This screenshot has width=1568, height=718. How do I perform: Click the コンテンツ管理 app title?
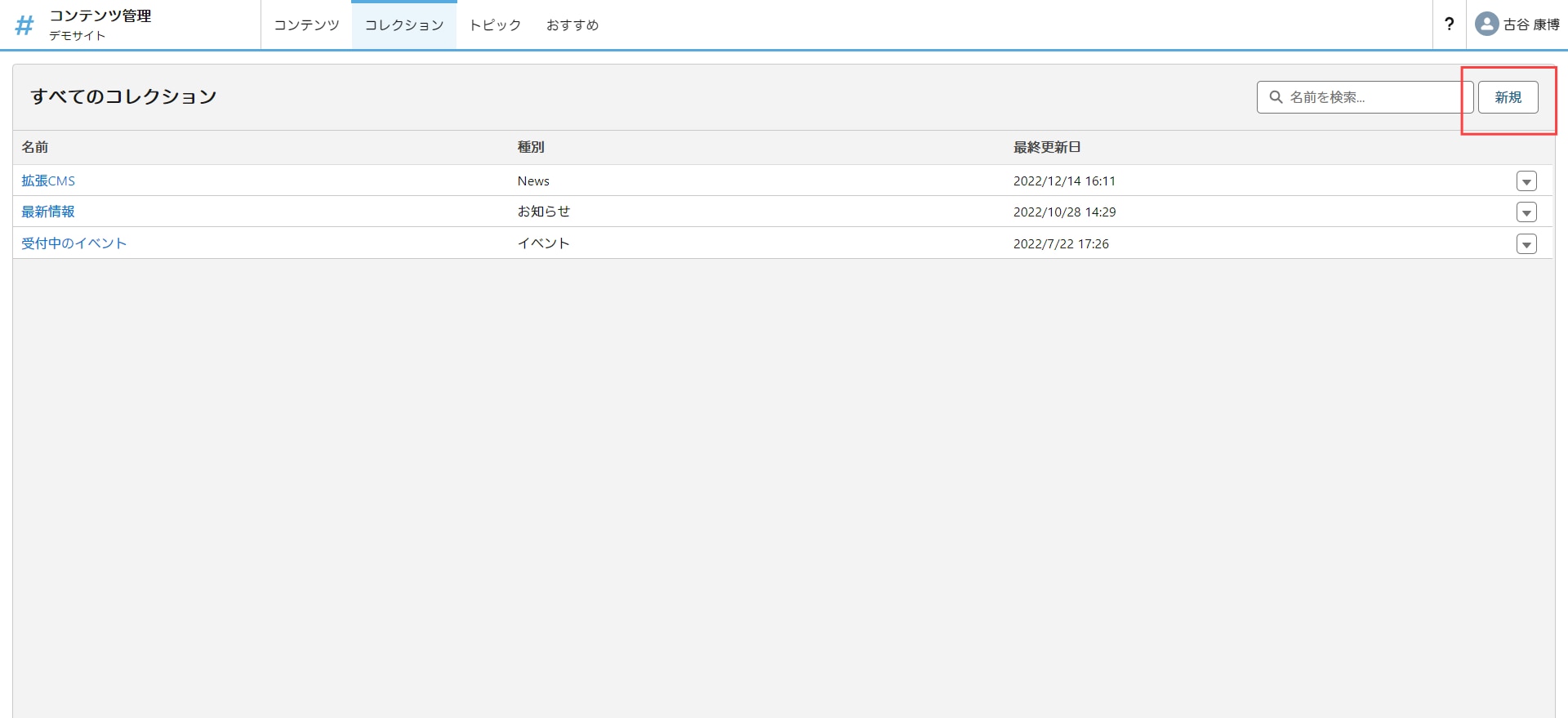[100, 16]
